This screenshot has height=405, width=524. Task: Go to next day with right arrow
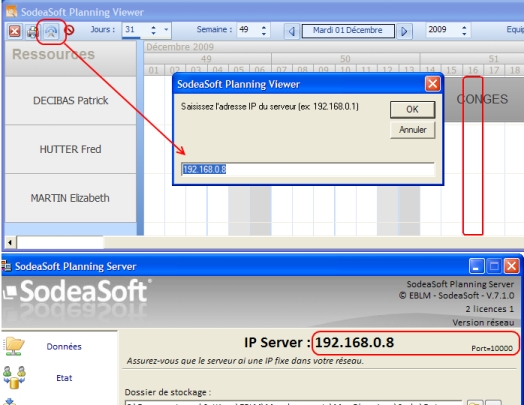pos(404,31)
